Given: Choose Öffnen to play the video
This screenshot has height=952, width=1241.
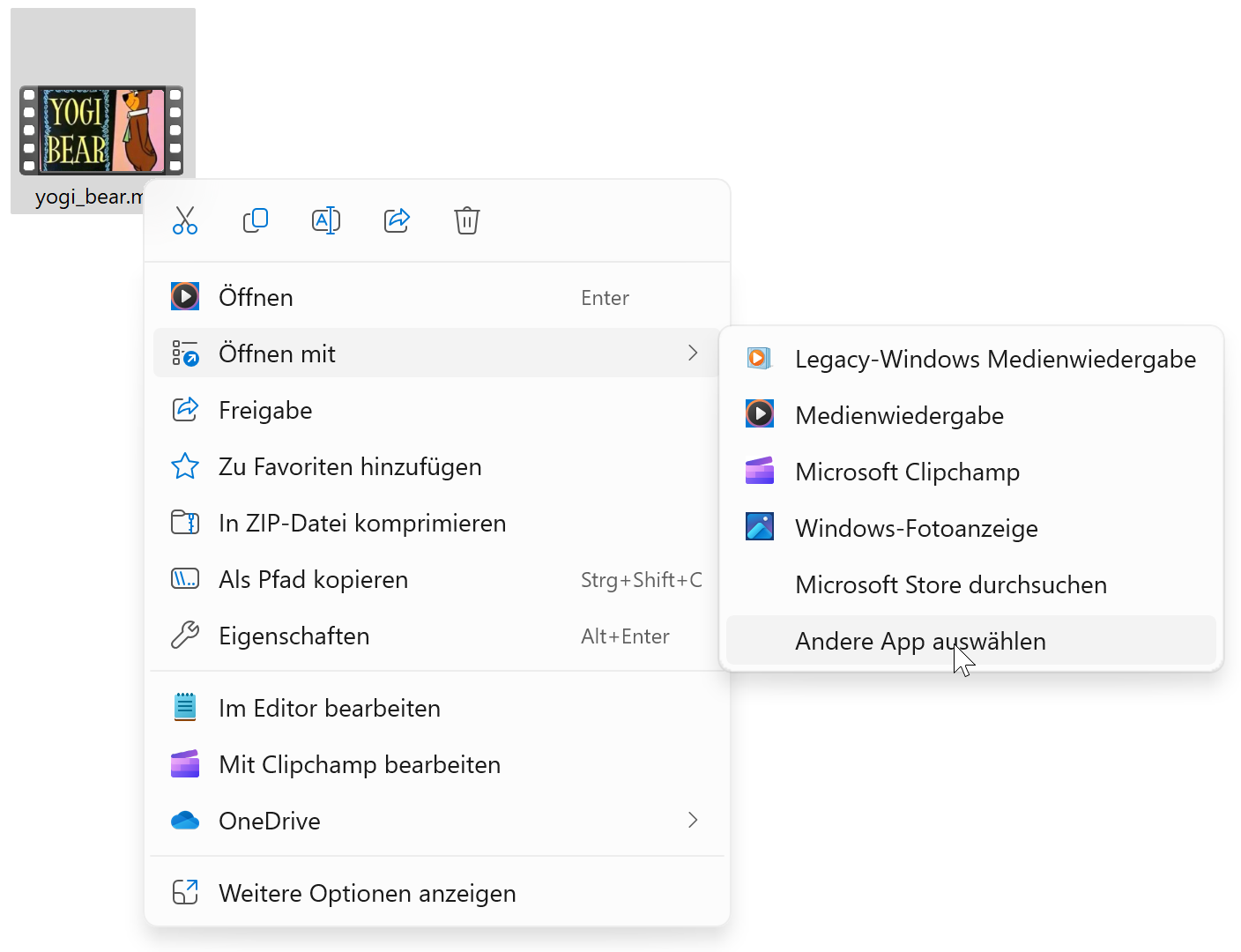Looking at the screenshot, I should coord(256,298).
